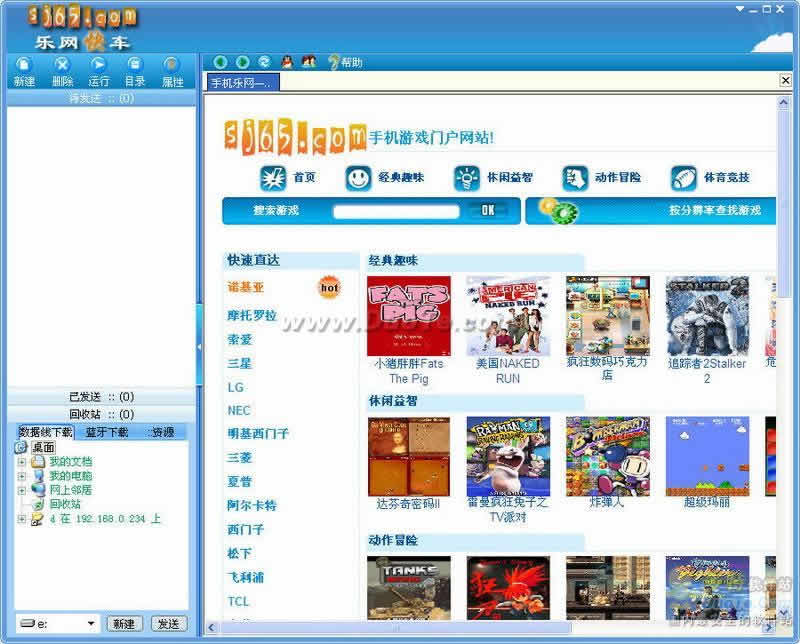800x644 pixels.
Task: Select 回收站 in the folder tree
Action: click(x=65, y=504)
